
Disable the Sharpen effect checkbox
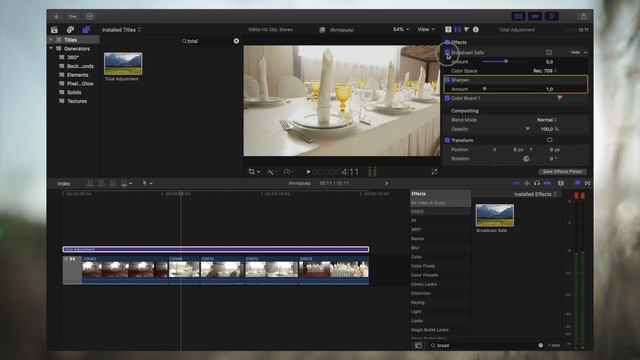[x=447, y=80]
